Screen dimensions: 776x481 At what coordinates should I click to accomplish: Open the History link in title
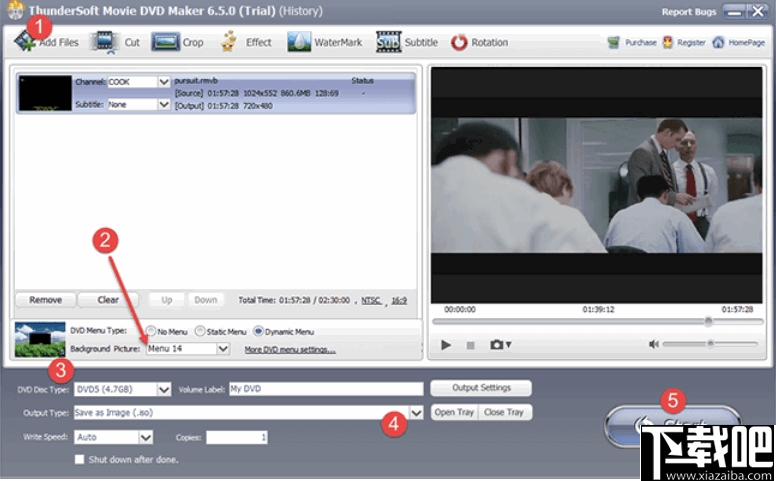click(x=301, y=11)
